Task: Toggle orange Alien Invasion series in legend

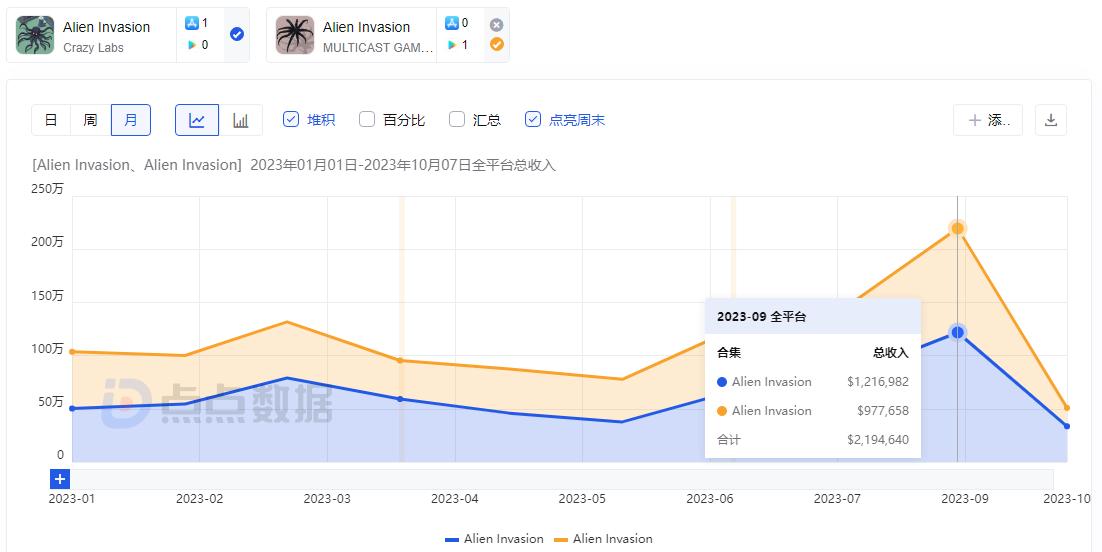Action: click(603, 539)
